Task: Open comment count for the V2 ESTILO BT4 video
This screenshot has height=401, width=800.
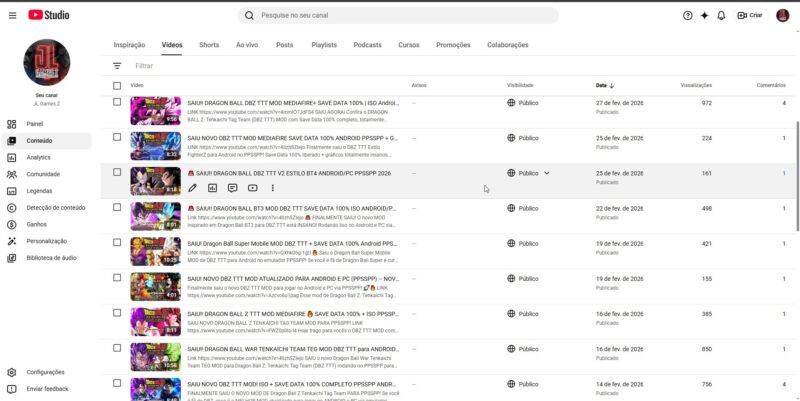Action: coord(784,173)
